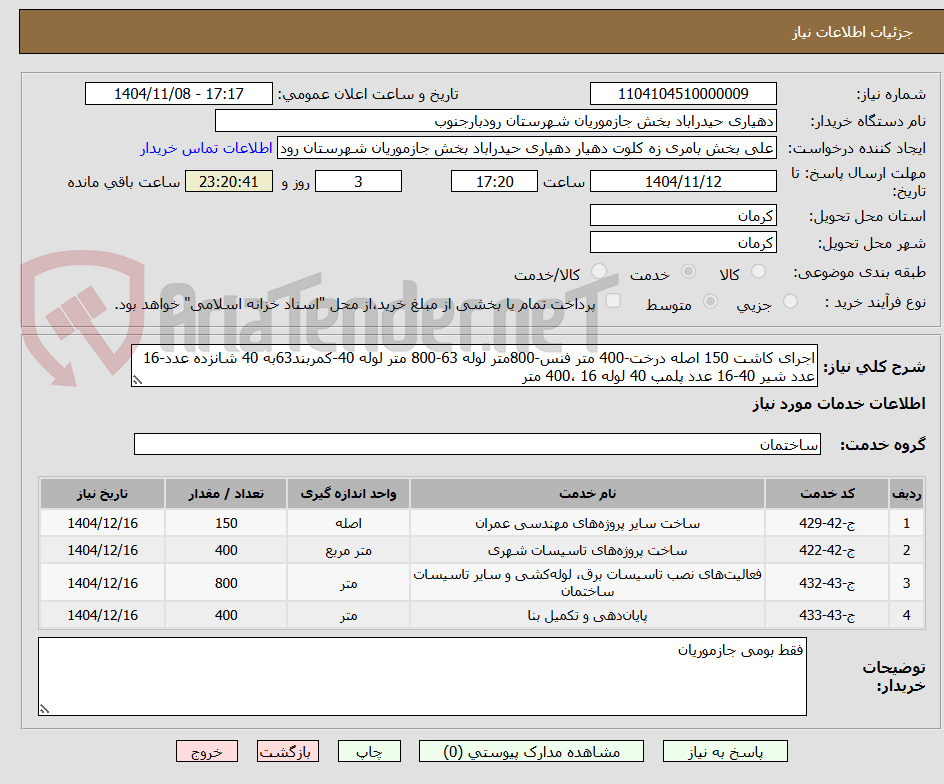Screen dimensions: 944x784
Task: Choose the متوسط purchase type radio
Action: click(x=710, y=301)
